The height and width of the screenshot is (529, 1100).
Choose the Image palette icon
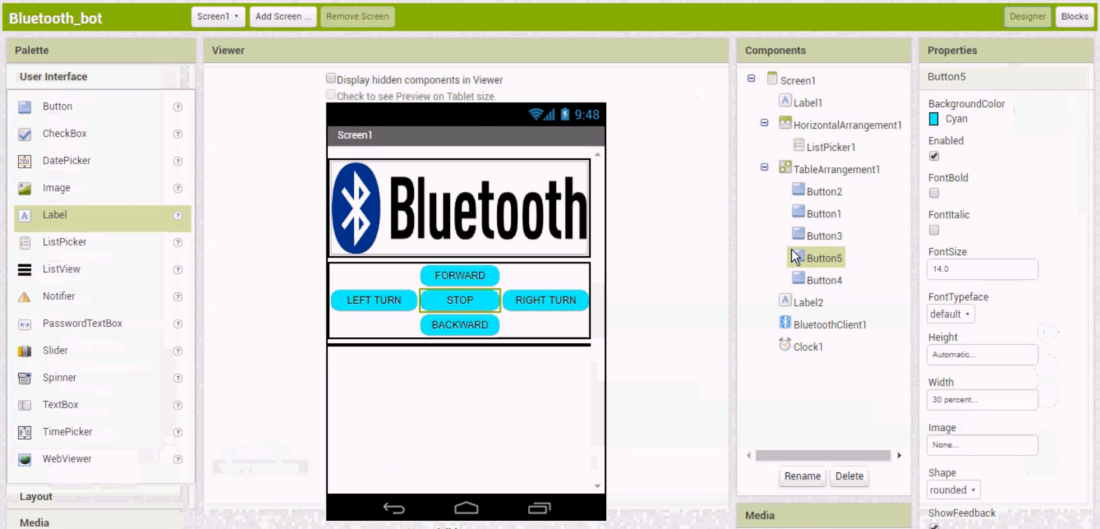tap(25, 189)
